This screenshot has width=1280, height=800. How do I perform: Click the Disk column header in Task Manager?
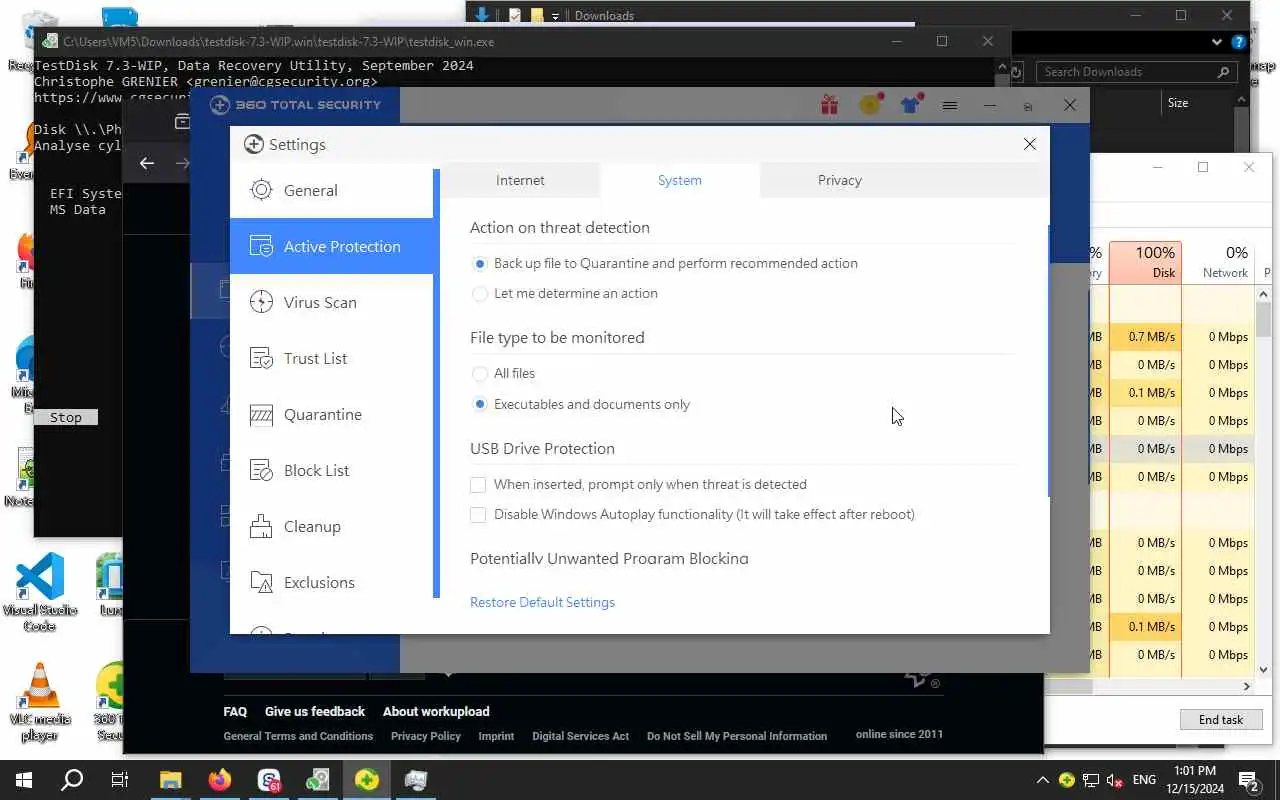click(1145, 262)
